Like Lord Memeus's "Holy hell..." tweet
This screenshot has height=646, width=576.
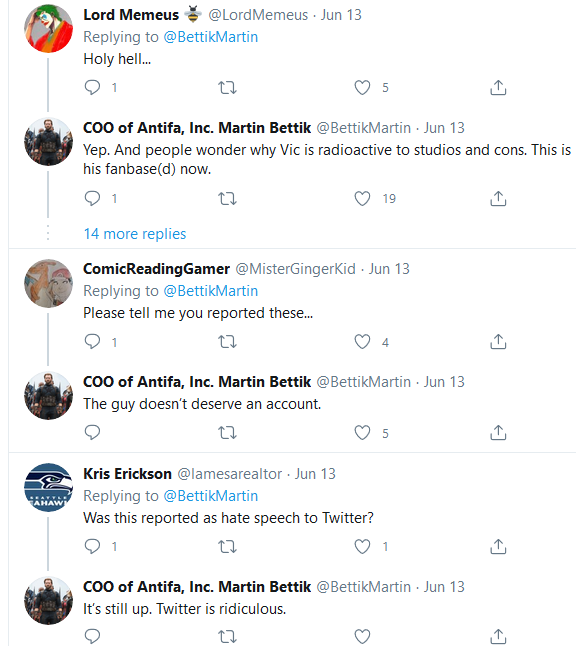click(362, 87)
